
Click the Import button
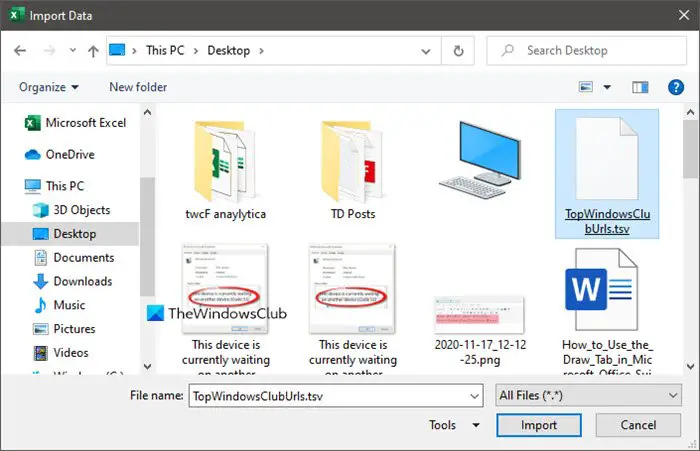tap(539, 425)
